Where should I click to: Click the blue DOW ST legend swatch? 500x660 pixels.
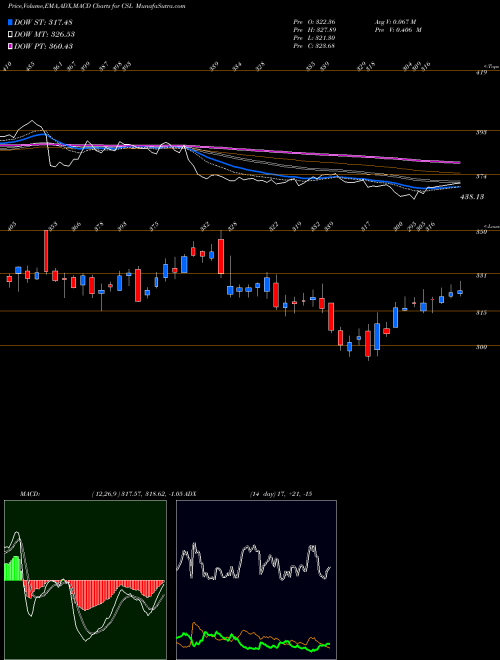(x=10, y=22)
